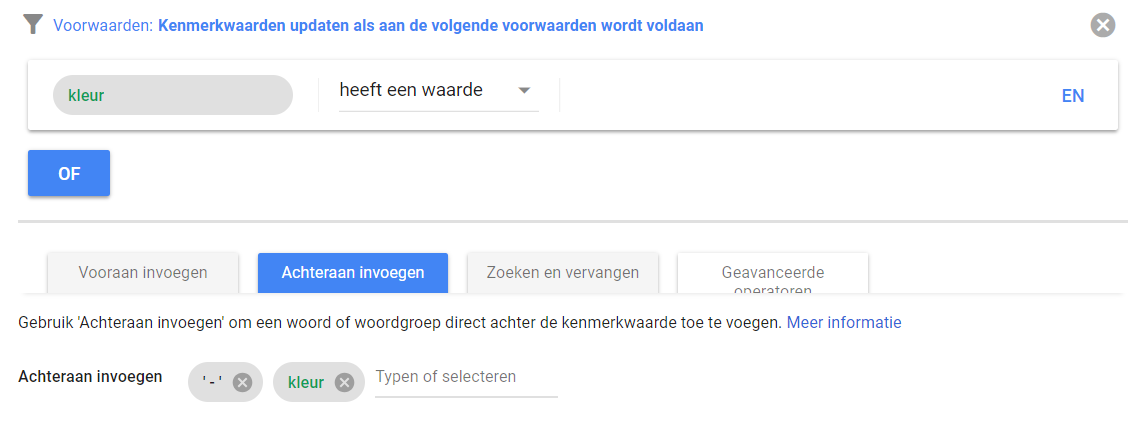Remove the kleur chip from Achteraan invoegen

click(344, 382)
